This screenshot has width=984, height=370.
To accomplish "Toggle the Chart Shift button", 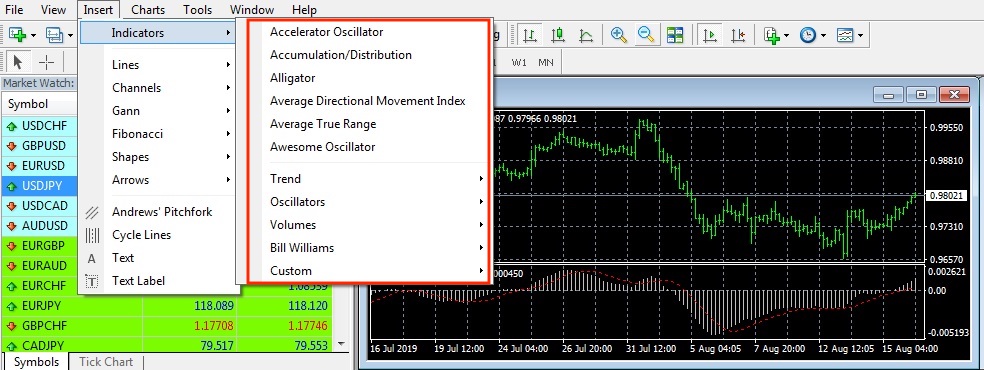I will click(x=738, y=35).
